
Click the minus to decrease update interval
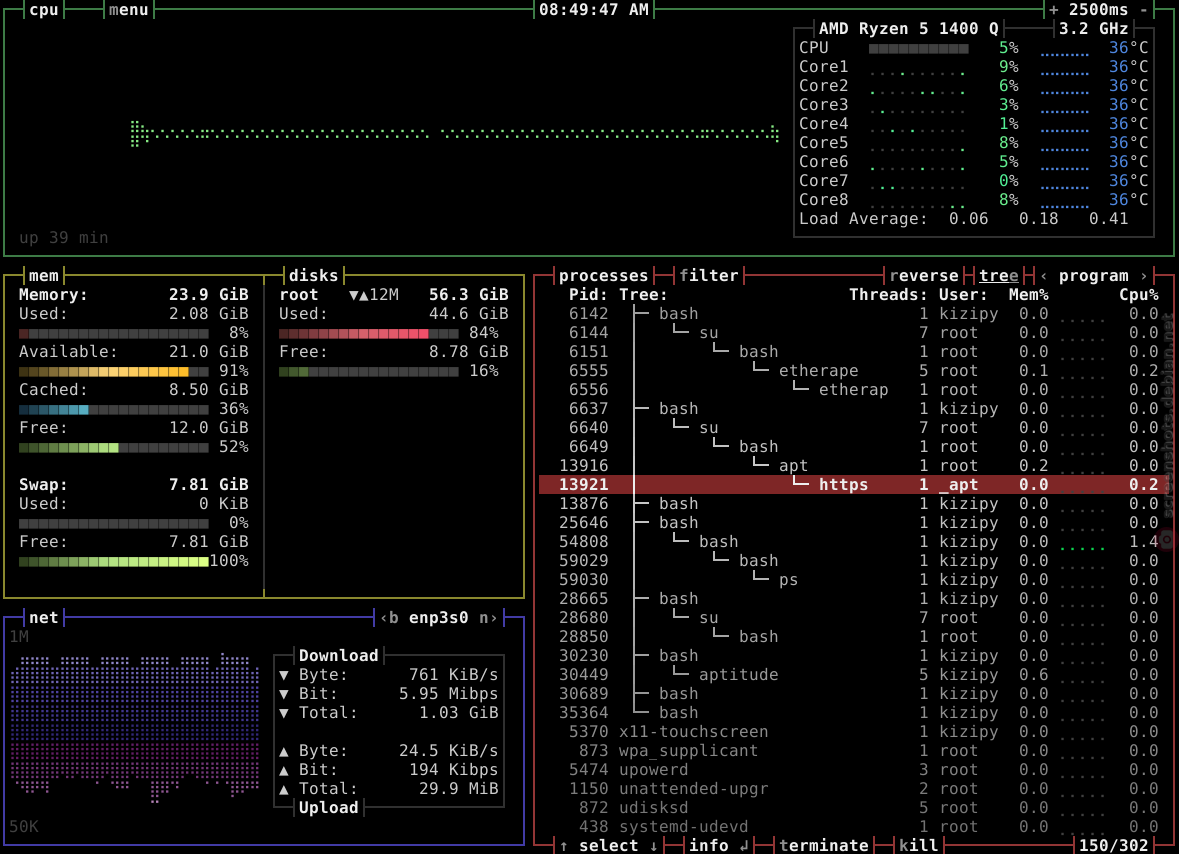click(x=1144, y=10)
